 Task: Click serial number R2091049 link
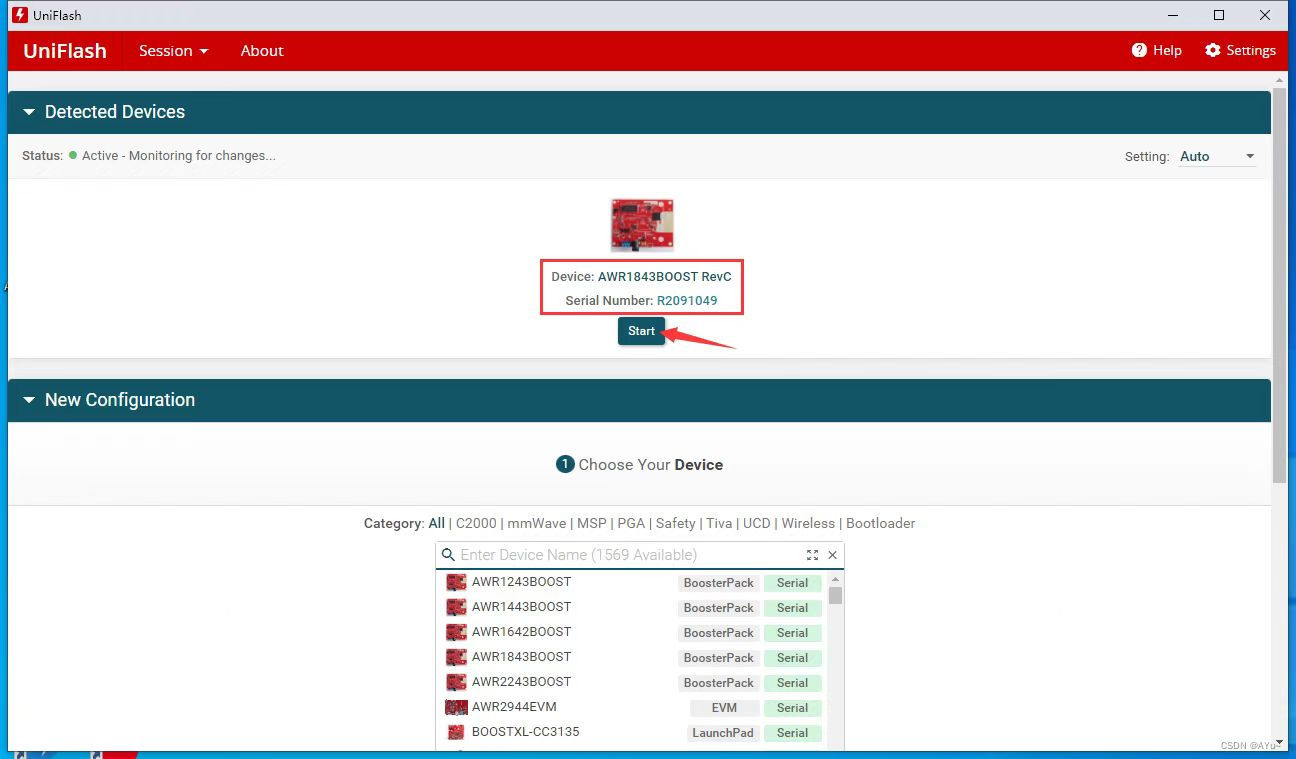click(x=687, y=301)
